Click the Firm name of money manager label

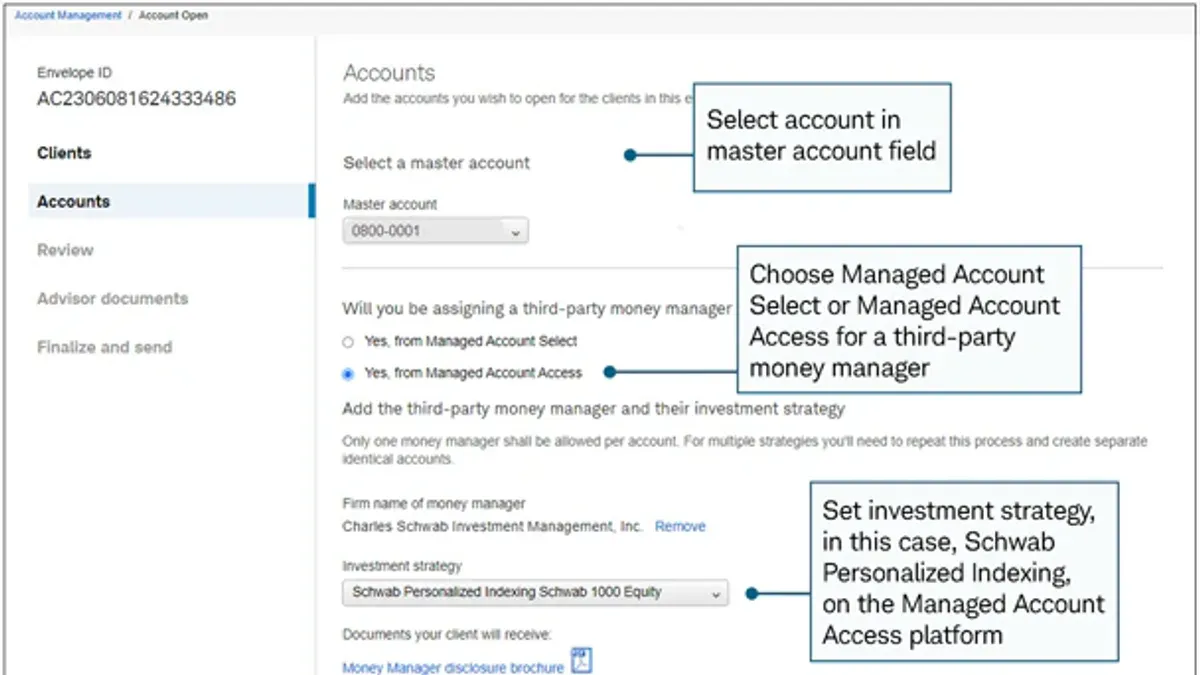pyautogui.click(x=434, y=503)
